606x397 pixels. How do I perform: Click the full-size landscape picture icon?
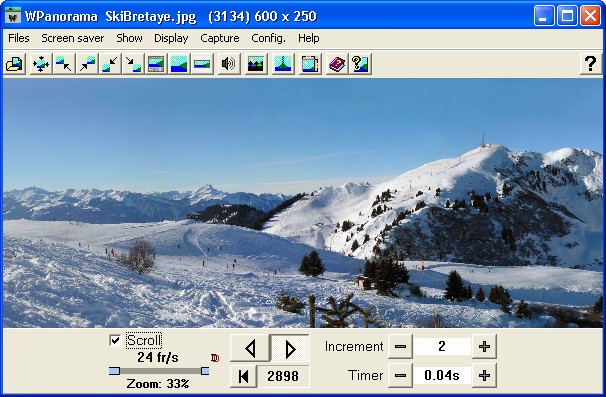[x=179, y=64]
